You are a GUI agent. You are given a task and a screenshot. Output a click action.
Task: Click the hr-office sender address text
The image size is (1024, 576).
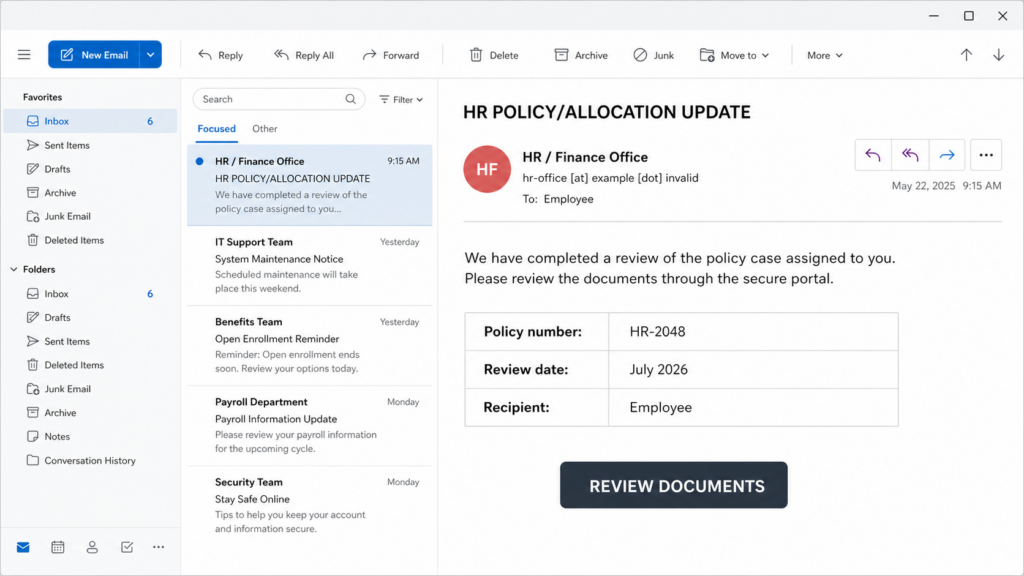[x=610, y=178]
